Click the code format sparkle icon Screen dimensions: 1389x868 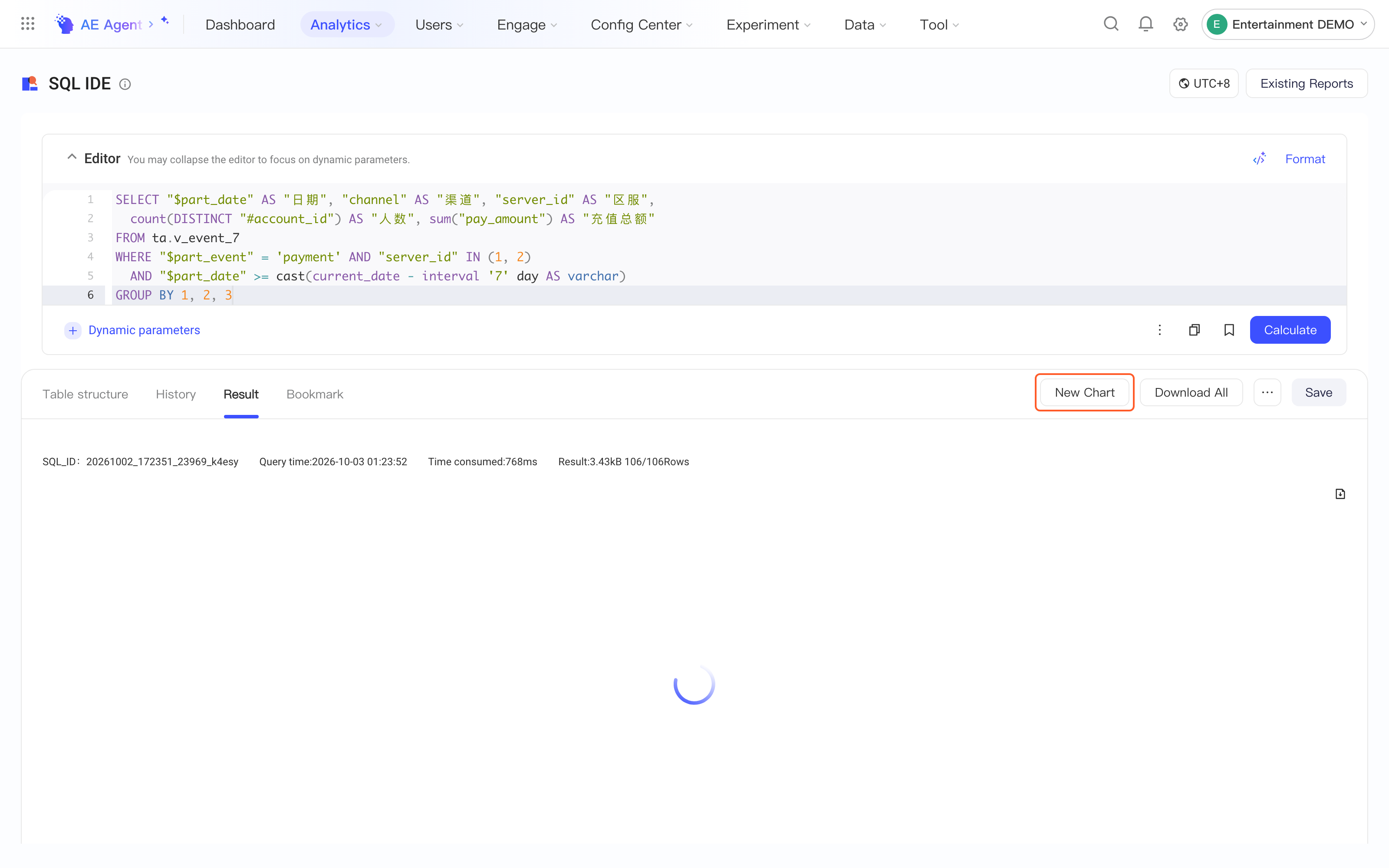[1259, 158]
